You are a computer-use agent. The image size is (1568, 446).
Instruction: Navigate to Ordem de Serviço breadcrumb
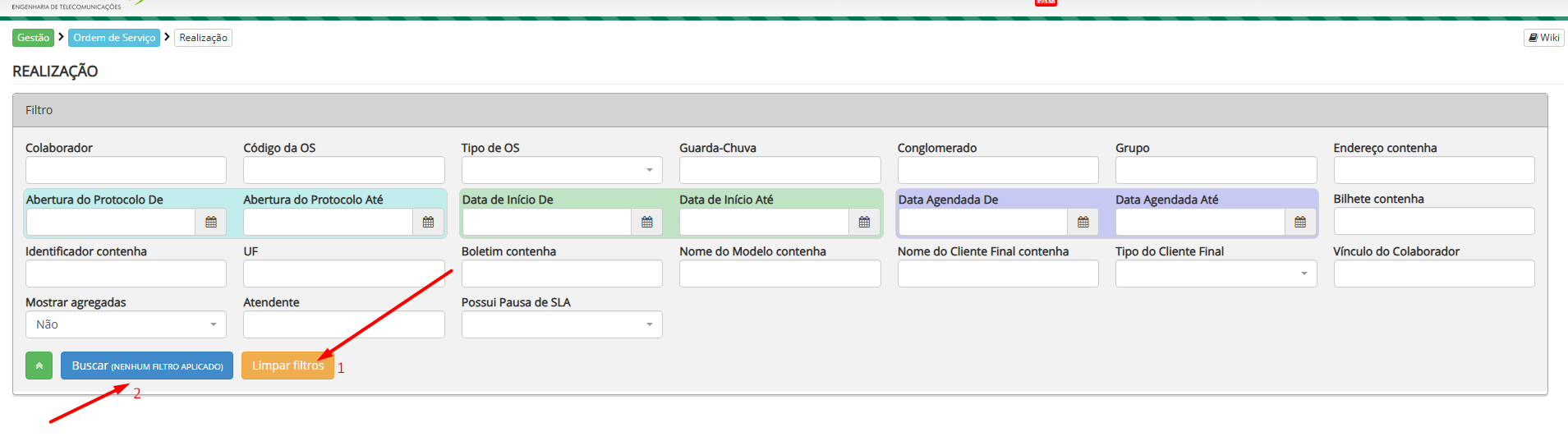click(114, 38)
